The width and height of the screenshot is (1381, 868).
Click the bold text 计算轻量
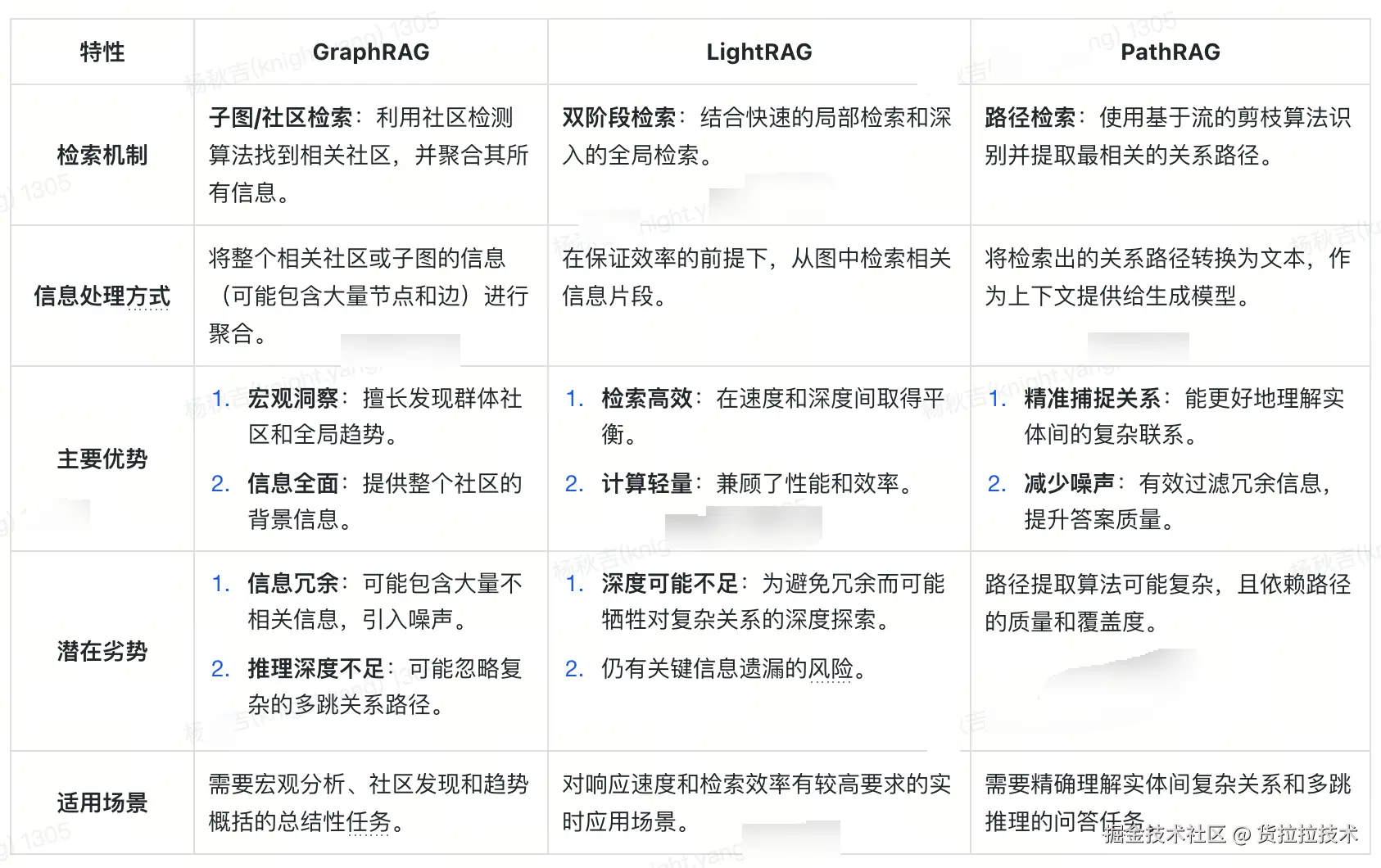coord(647,483)
